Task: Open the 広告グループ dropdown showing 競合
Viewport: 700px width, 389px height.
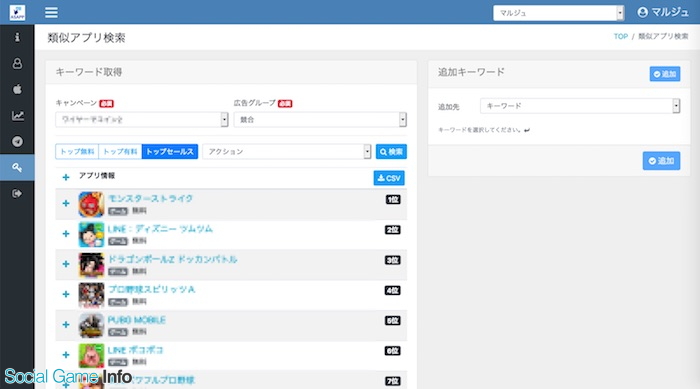Action: [320, 120]
